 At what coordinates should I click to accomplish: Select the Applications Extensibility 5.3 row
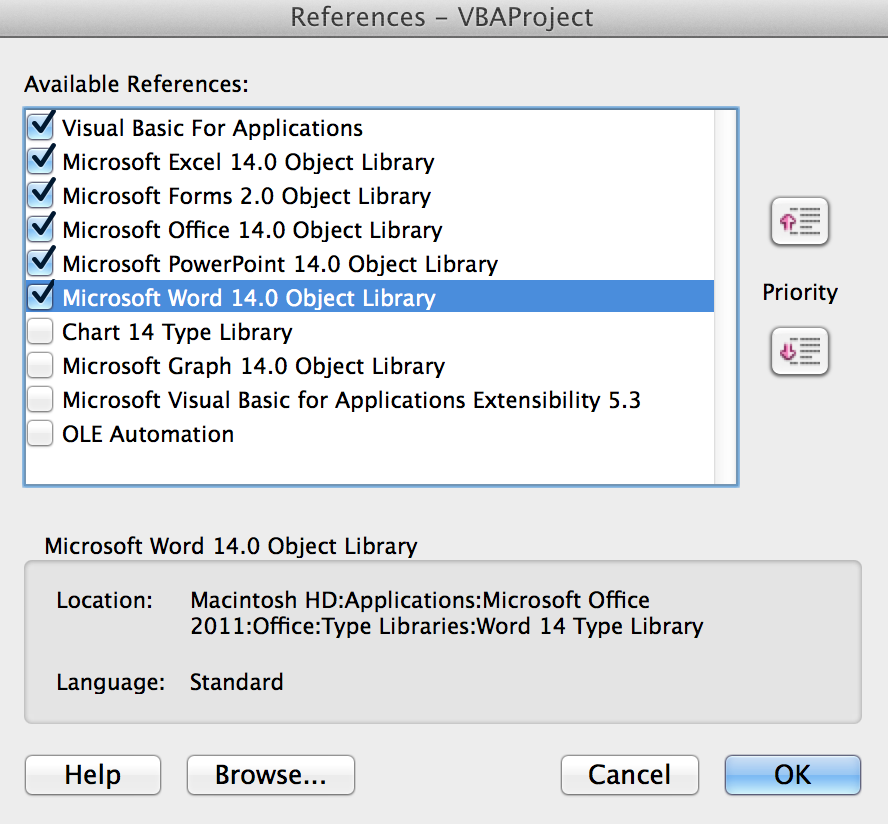370,400
